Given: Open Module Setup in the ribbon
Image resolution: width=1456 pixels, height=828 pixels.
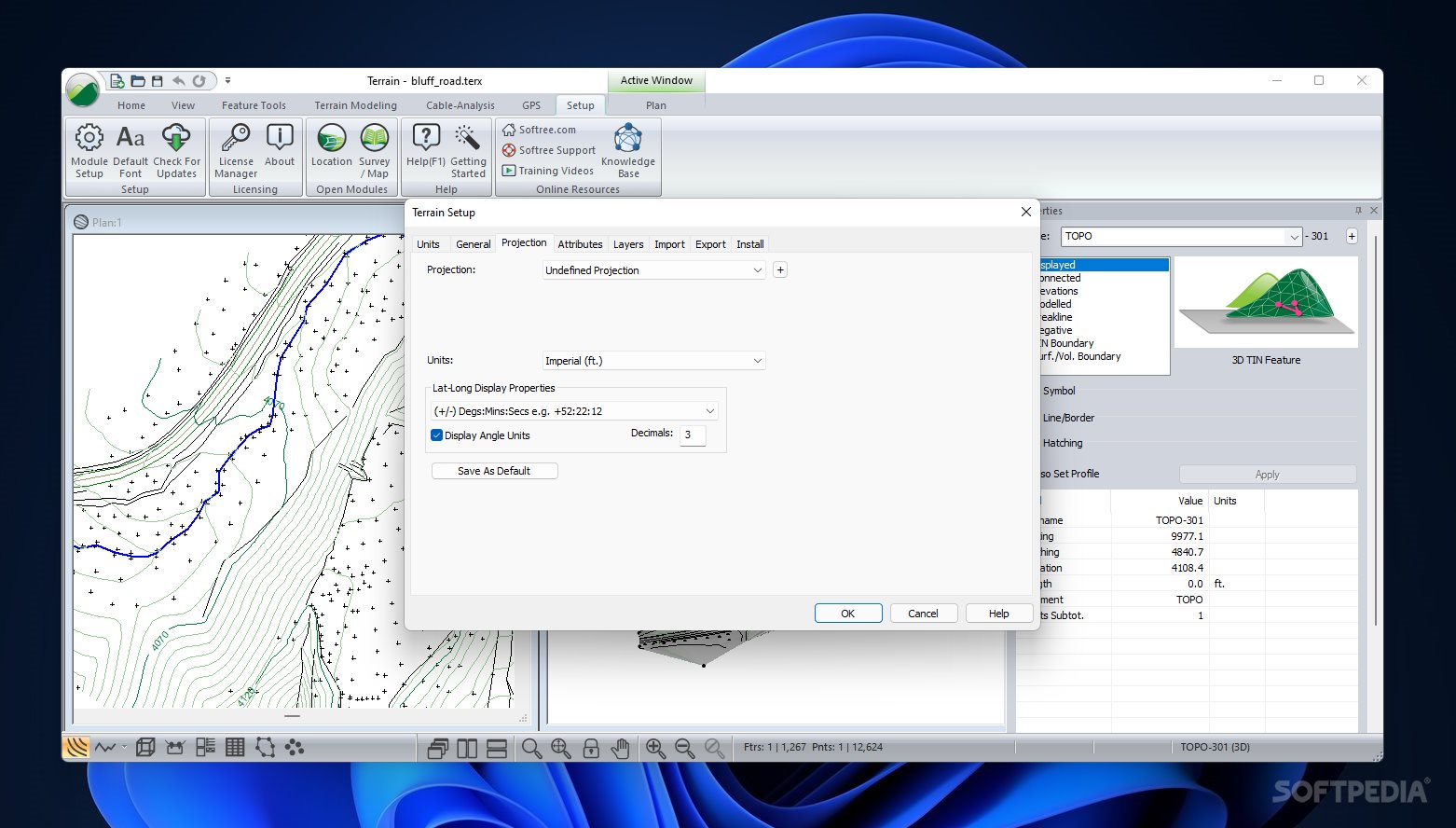Looking at the screenshot, I should pos(89,150).
